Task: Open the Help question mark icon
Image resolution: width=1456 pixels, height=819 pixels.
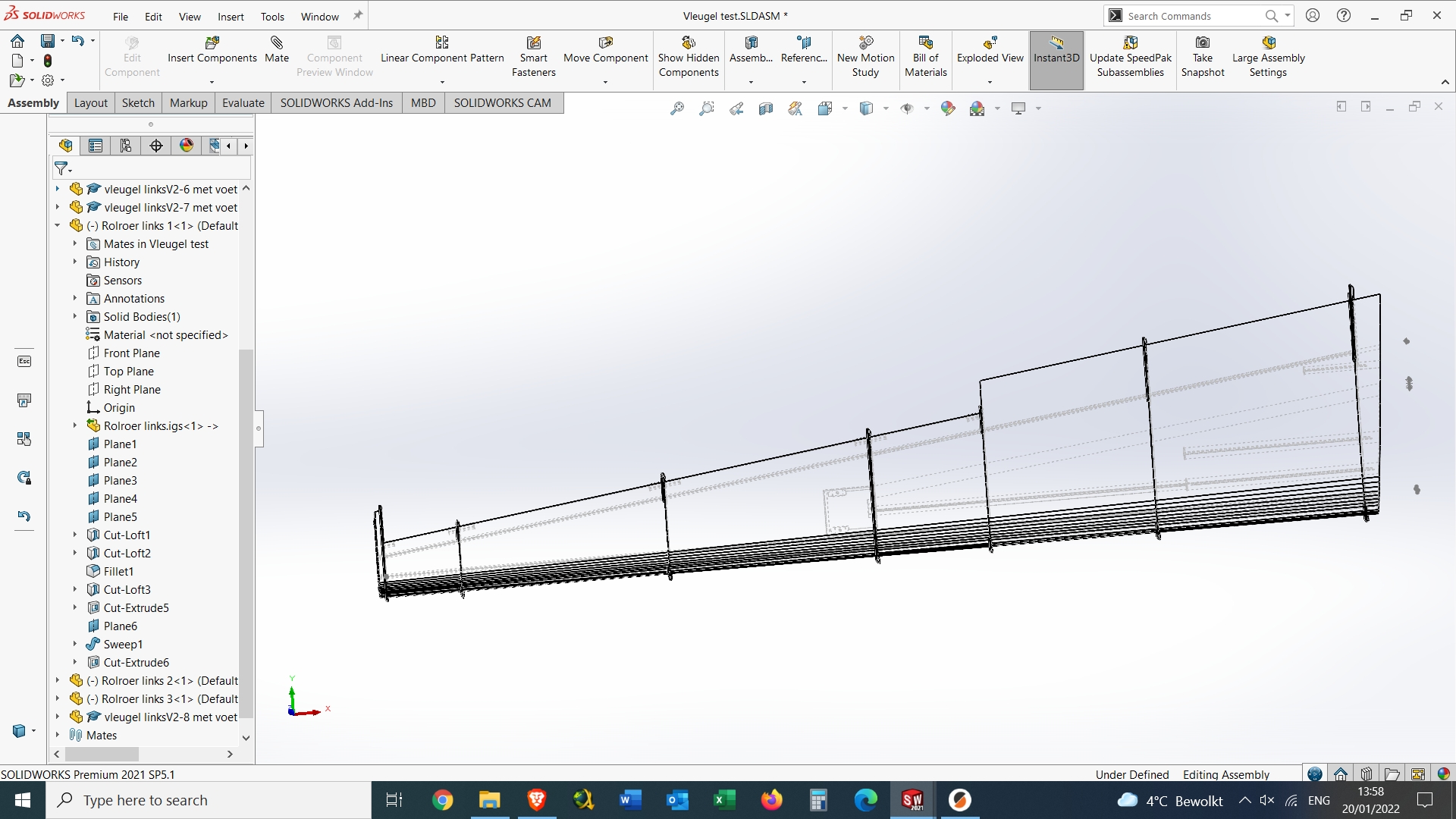Action: pos(1344,15)
